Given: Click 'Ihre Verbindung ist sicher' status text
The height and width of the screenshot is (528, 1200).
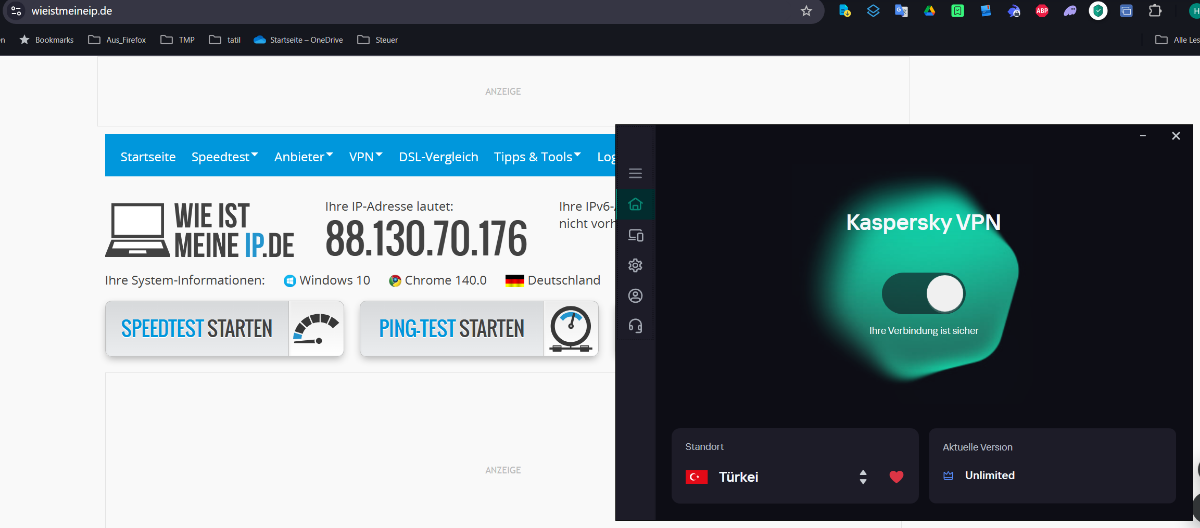Looking at the screenshot, I should click(x=924, y=330).
